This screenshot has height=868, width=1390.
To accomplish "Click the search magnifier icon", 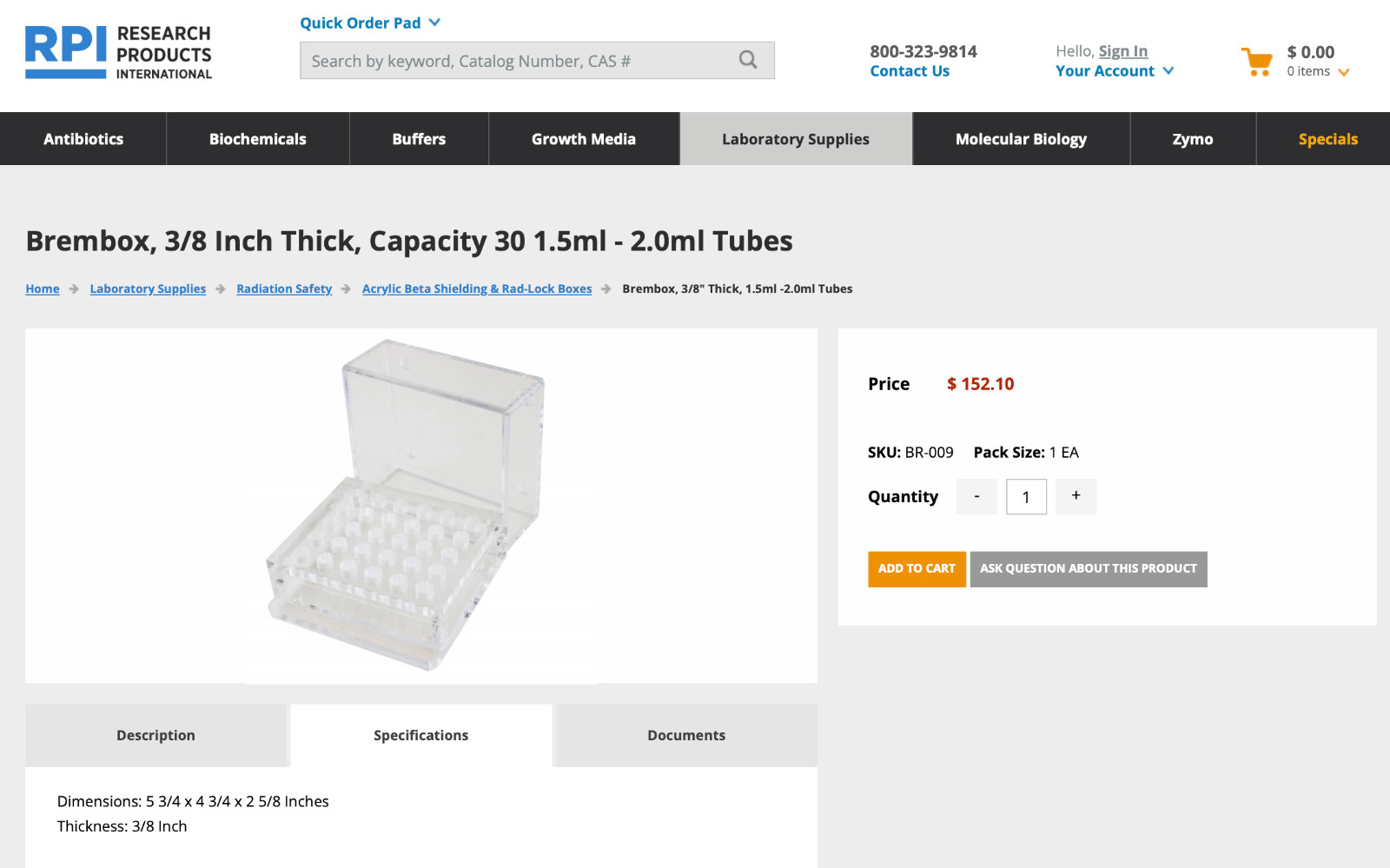I will tap(748, 60).
